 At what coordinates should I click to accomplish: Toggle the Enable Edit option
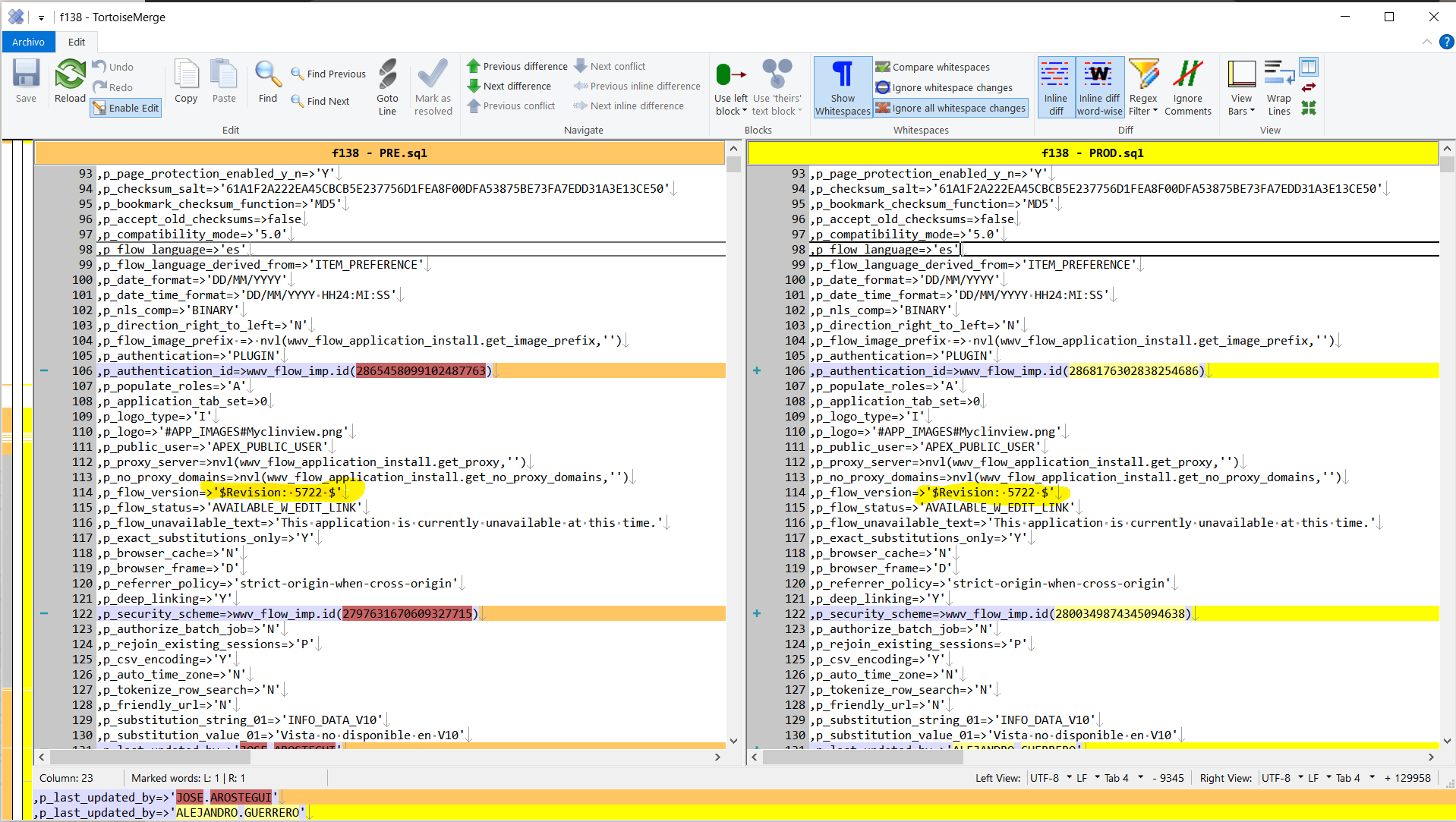[x=126, y=109]
